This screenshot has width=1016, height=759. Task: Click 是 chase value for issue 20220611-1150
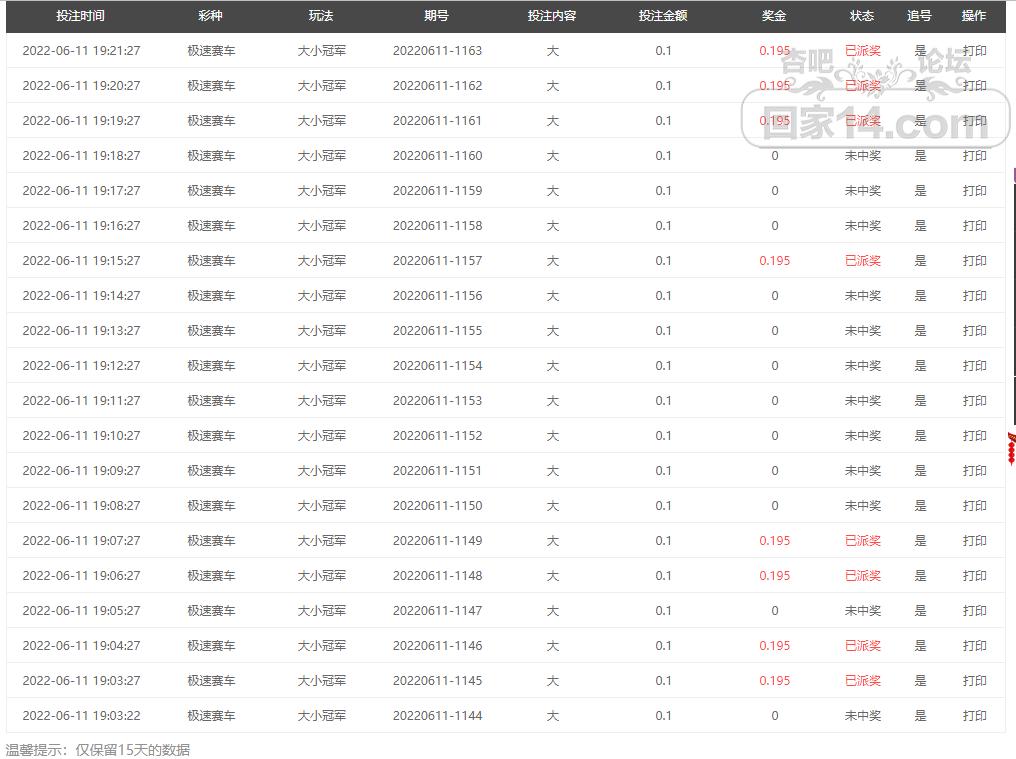point(920,506)
